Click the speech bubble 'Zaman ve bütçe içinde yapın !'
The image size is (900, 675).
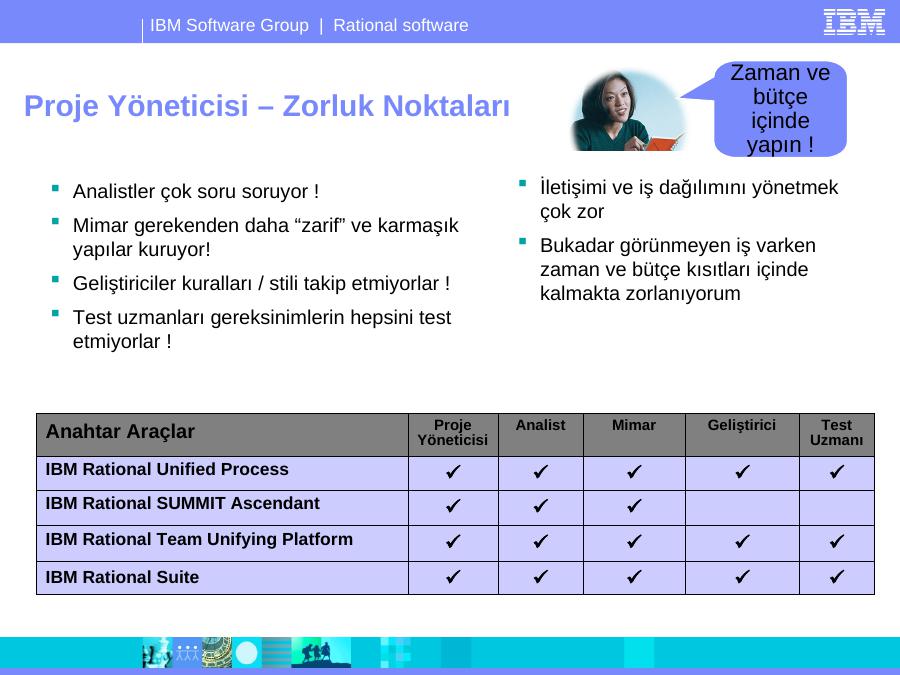point(780,108)
